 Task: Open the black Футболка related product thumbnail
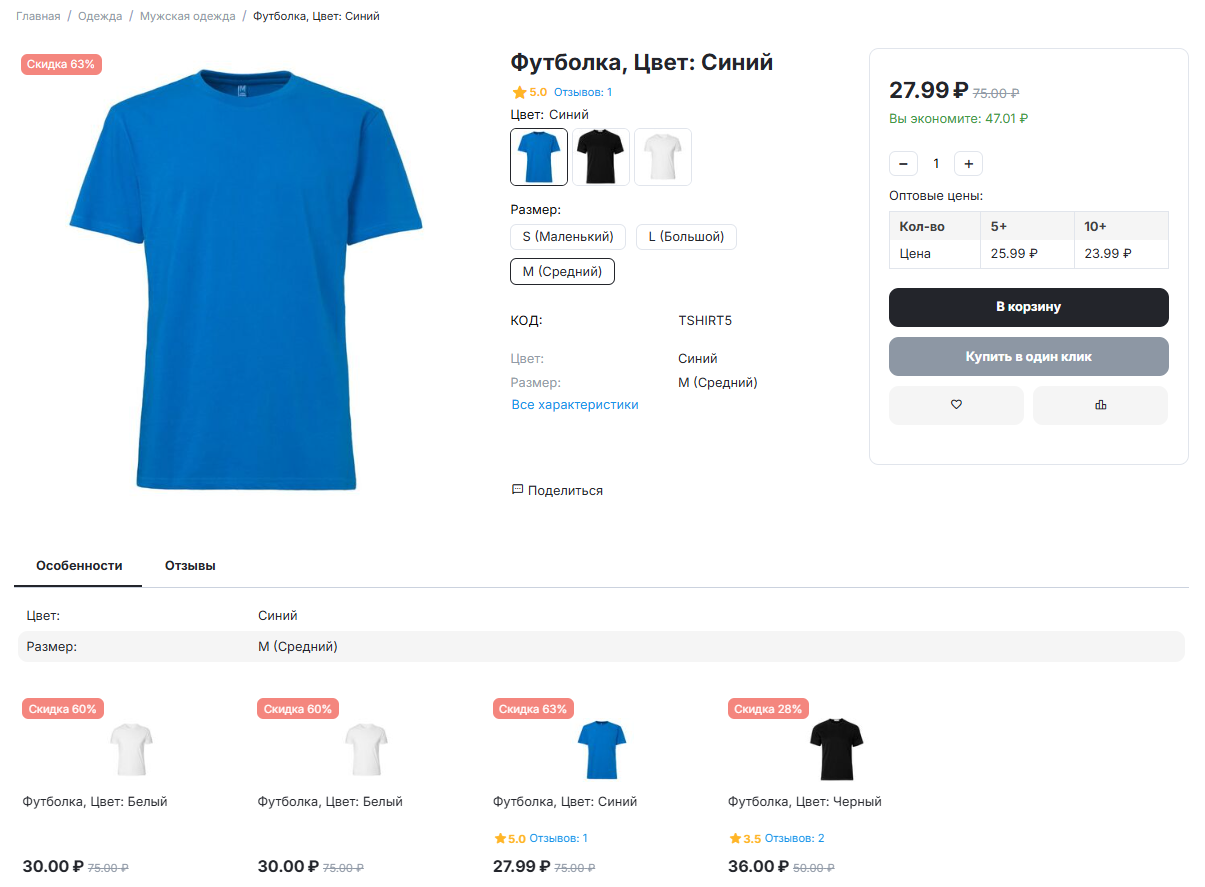(x=836, y=749)
